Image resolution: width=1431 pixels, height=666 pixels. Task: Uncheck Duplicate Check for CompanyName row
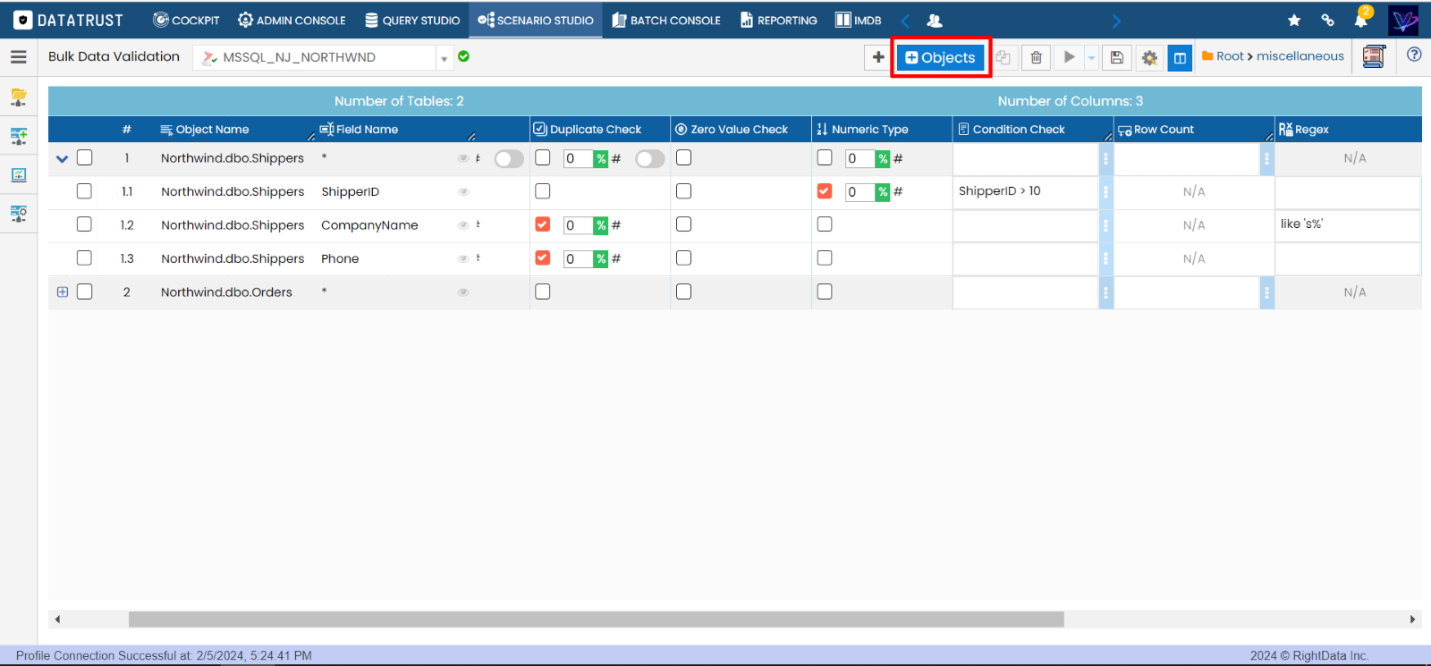542,225
